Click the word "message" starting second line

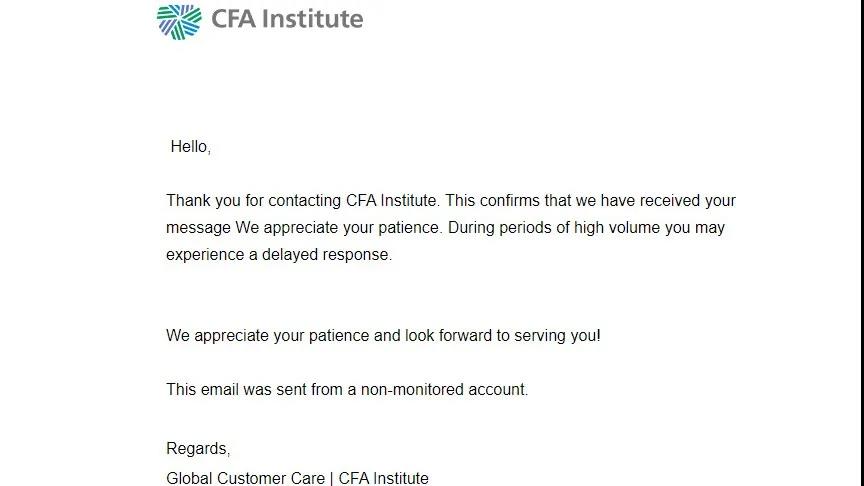(x=198, y=228)
